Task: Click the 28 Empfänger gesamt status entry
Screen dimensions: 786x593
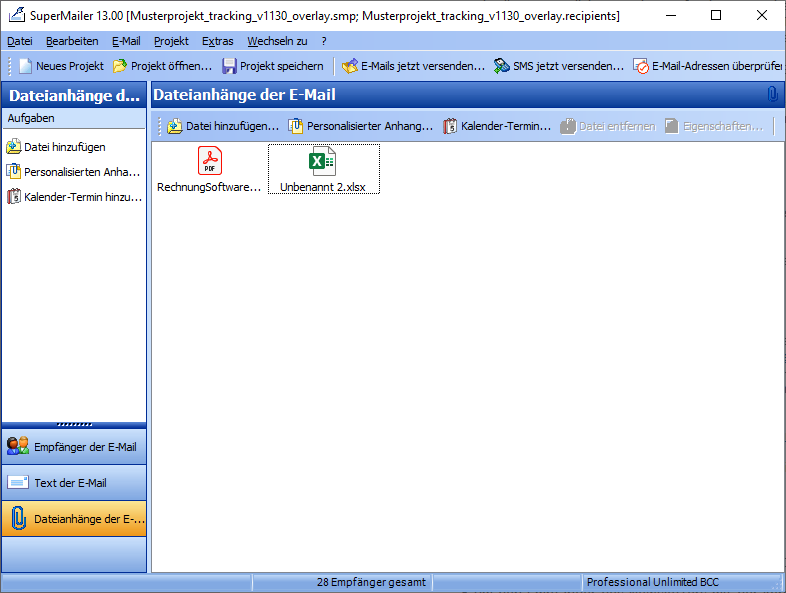Action: (371, 582)
